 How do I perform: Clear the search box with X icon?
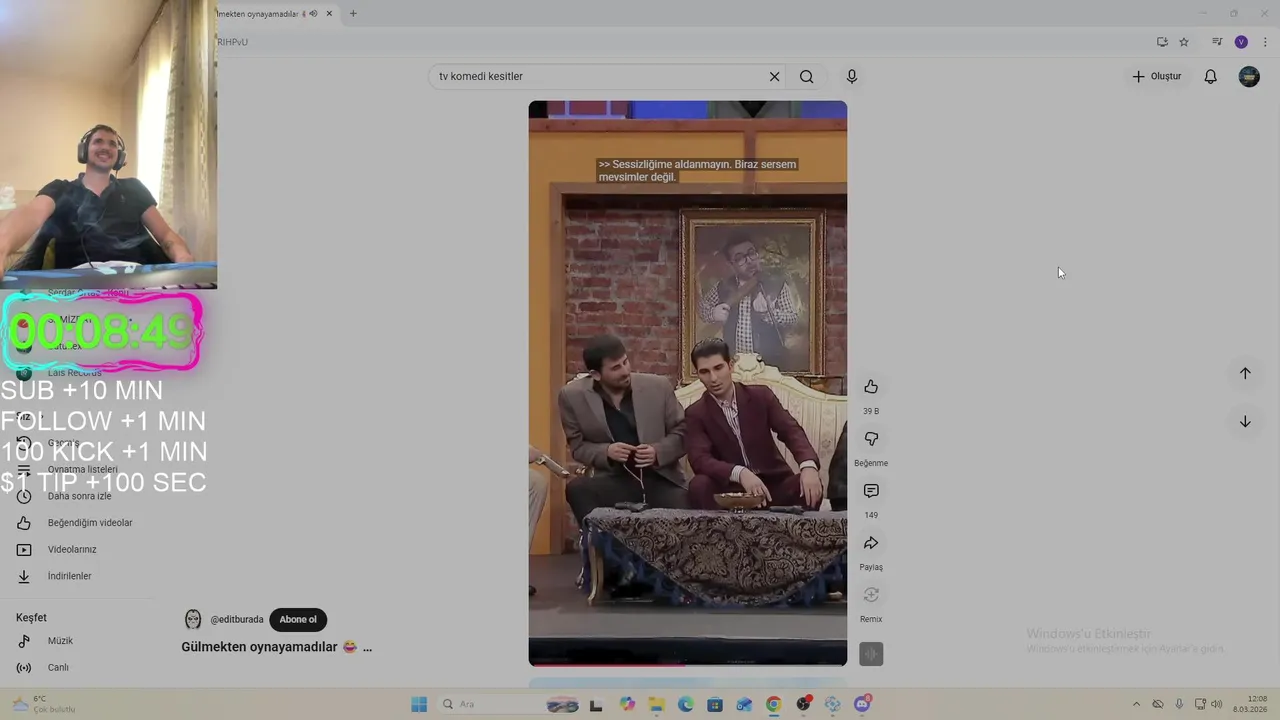pyautogui.click(x=774, y=76)
